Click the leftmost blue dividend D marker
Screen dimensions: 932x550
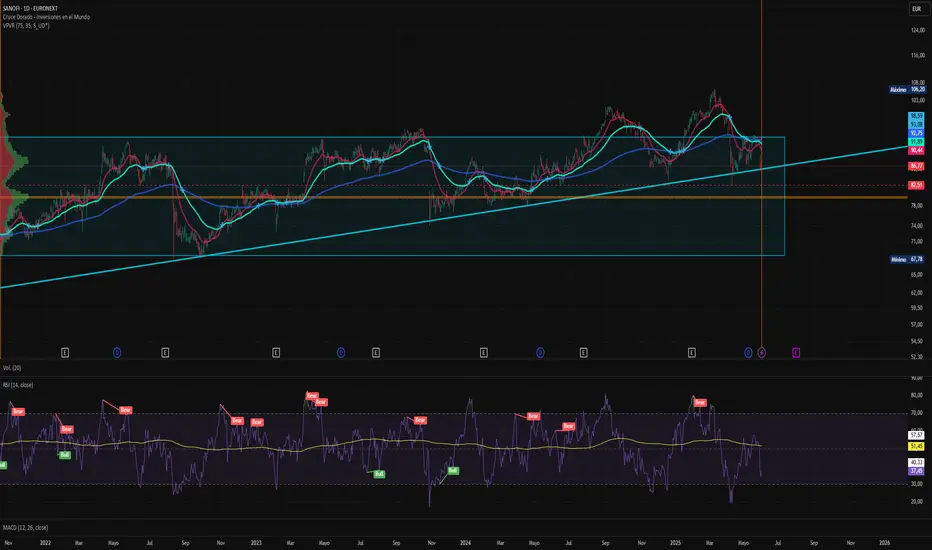point(116,352)
